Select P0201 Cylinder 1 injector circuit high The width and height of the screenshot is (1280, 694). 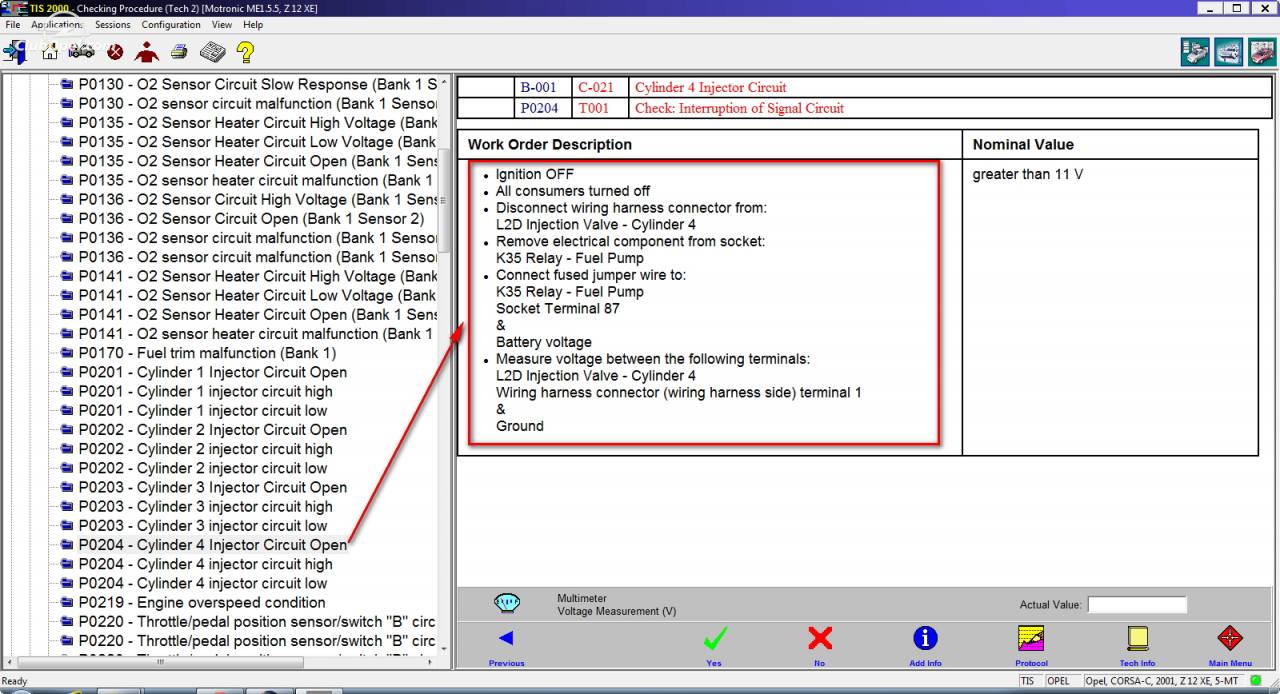click(205, 391)
